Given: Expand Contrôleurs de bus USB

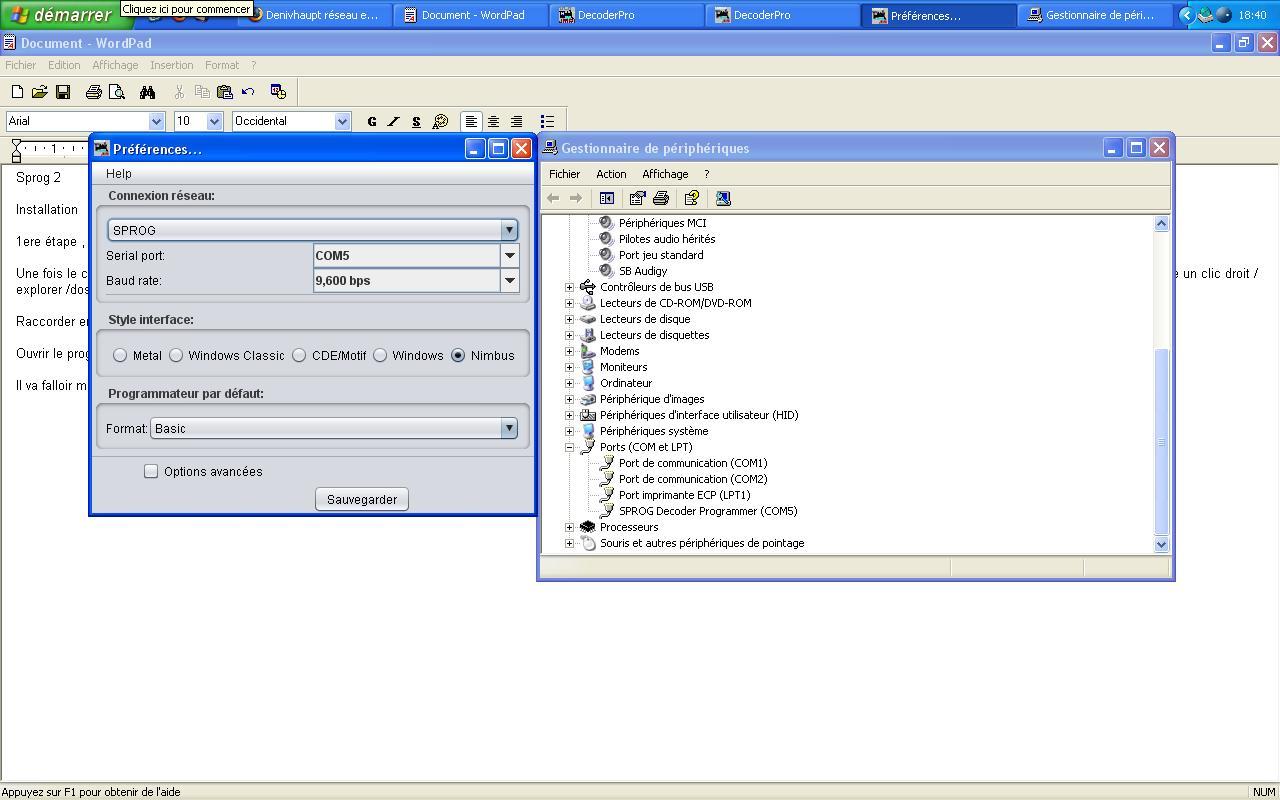Looking at the screenshot, I should [x=570, y=287].
